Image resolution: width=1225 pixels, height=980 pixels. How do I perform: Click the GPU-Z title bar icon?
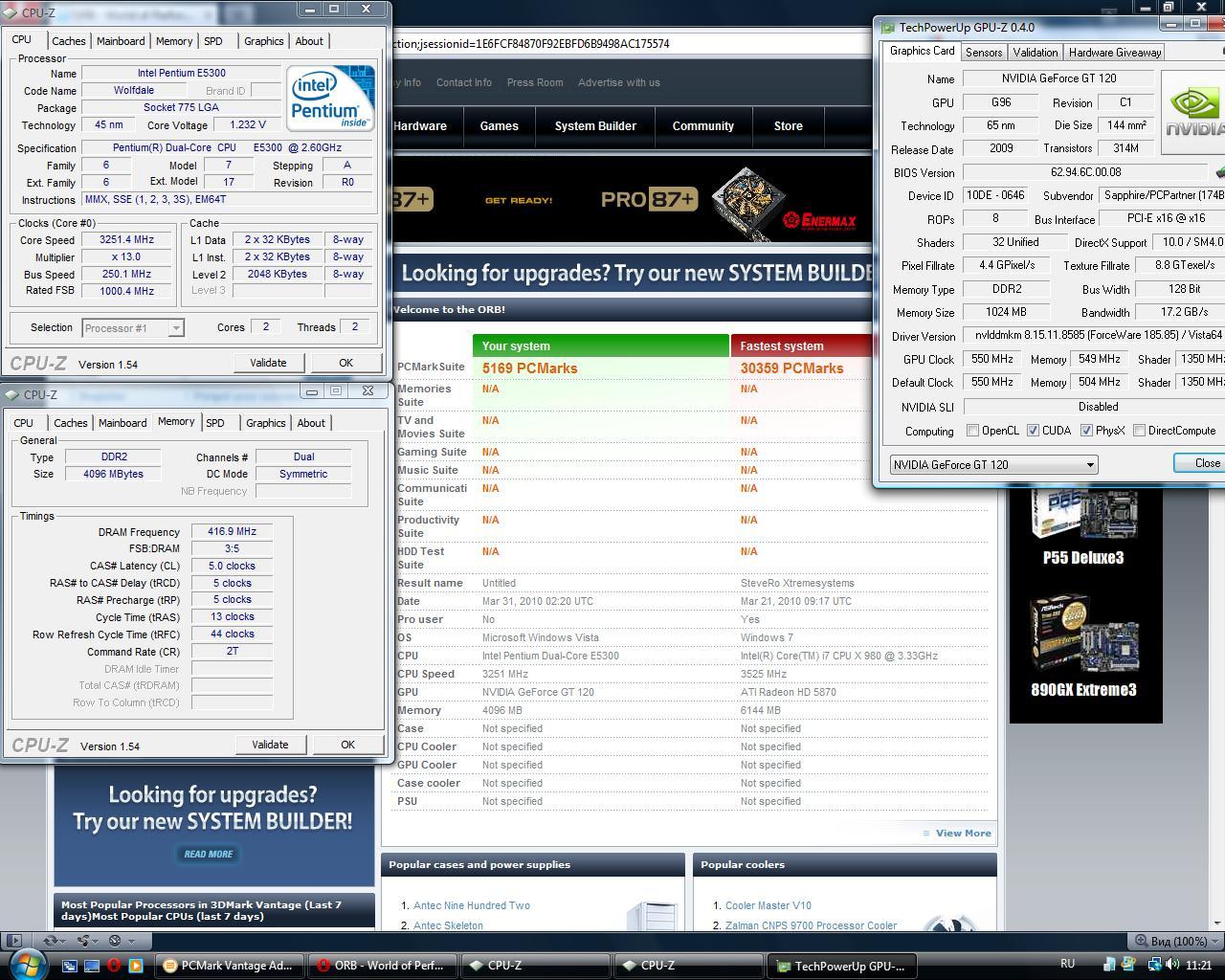pos(887,28)
